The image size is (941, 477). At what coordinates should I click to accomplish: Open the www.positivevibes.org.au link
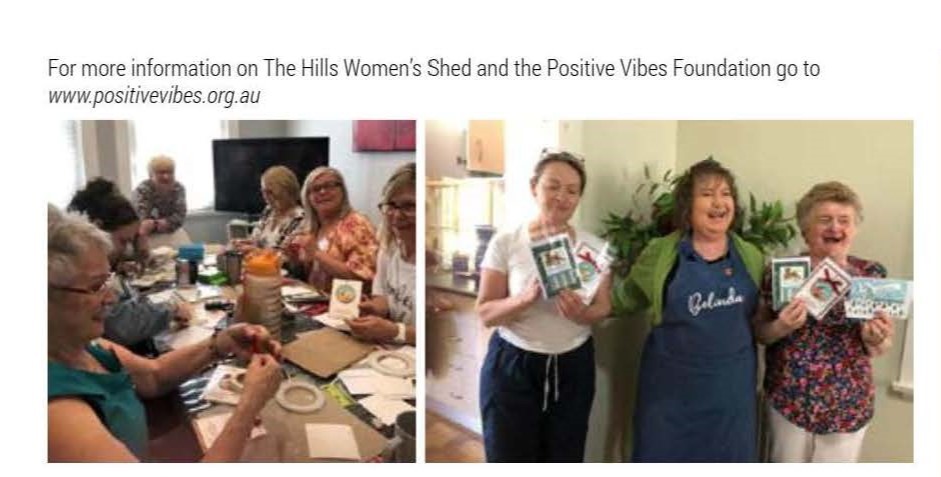154,96
